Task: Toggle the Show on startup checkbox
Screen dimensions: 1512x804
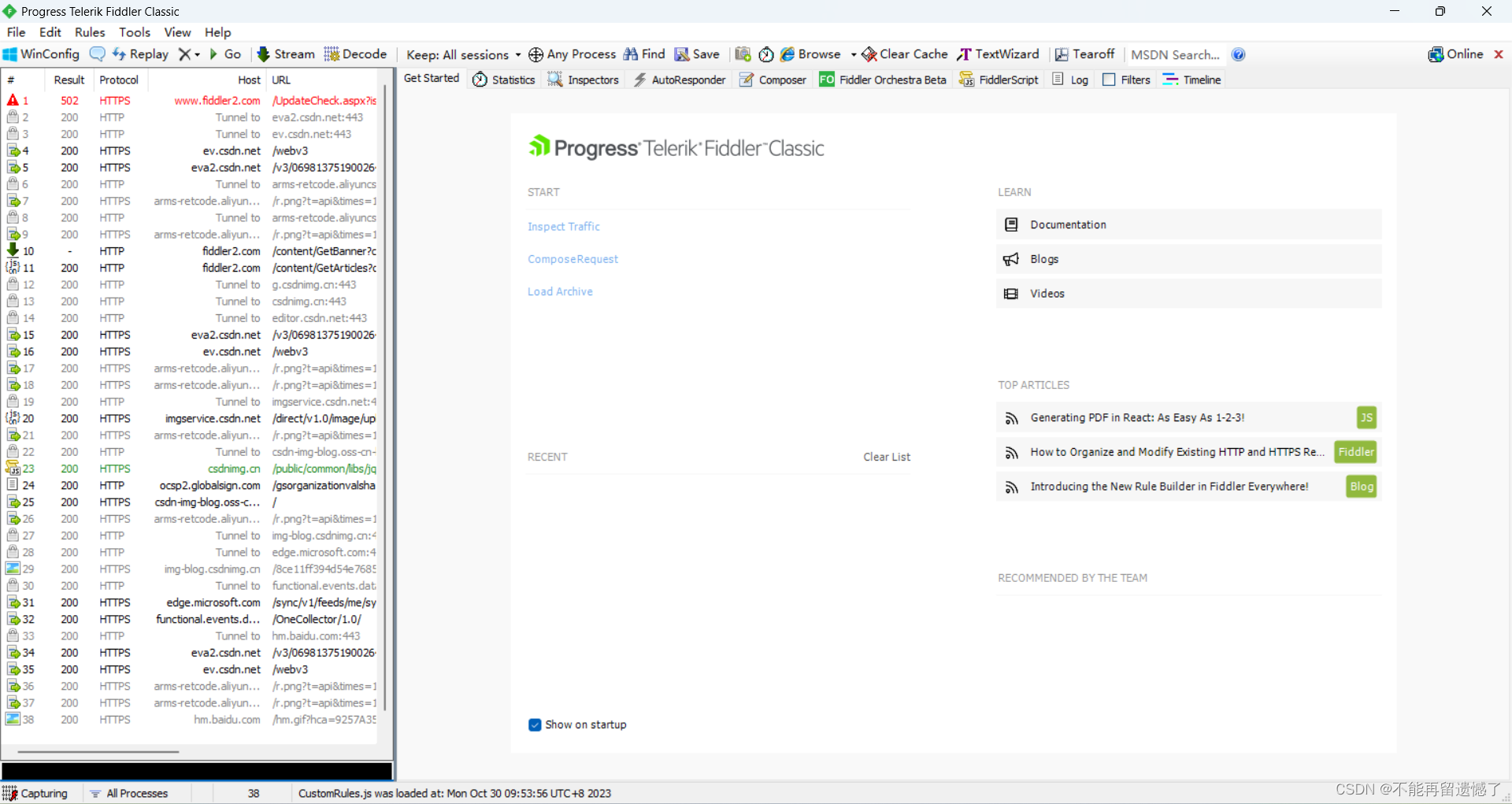Action: point(535,724)
